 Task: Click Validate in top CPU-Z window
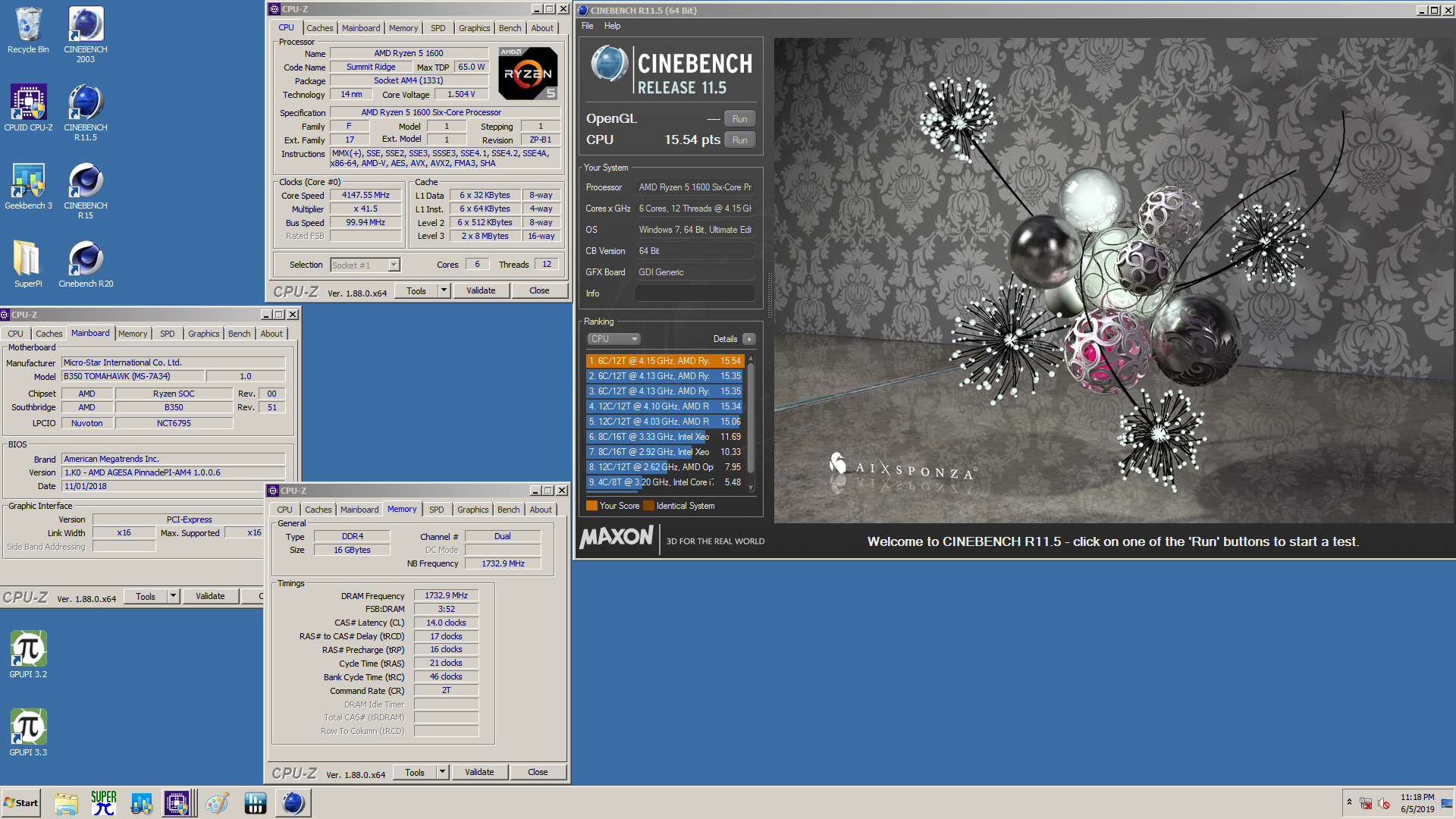click(x=481, y=290)
